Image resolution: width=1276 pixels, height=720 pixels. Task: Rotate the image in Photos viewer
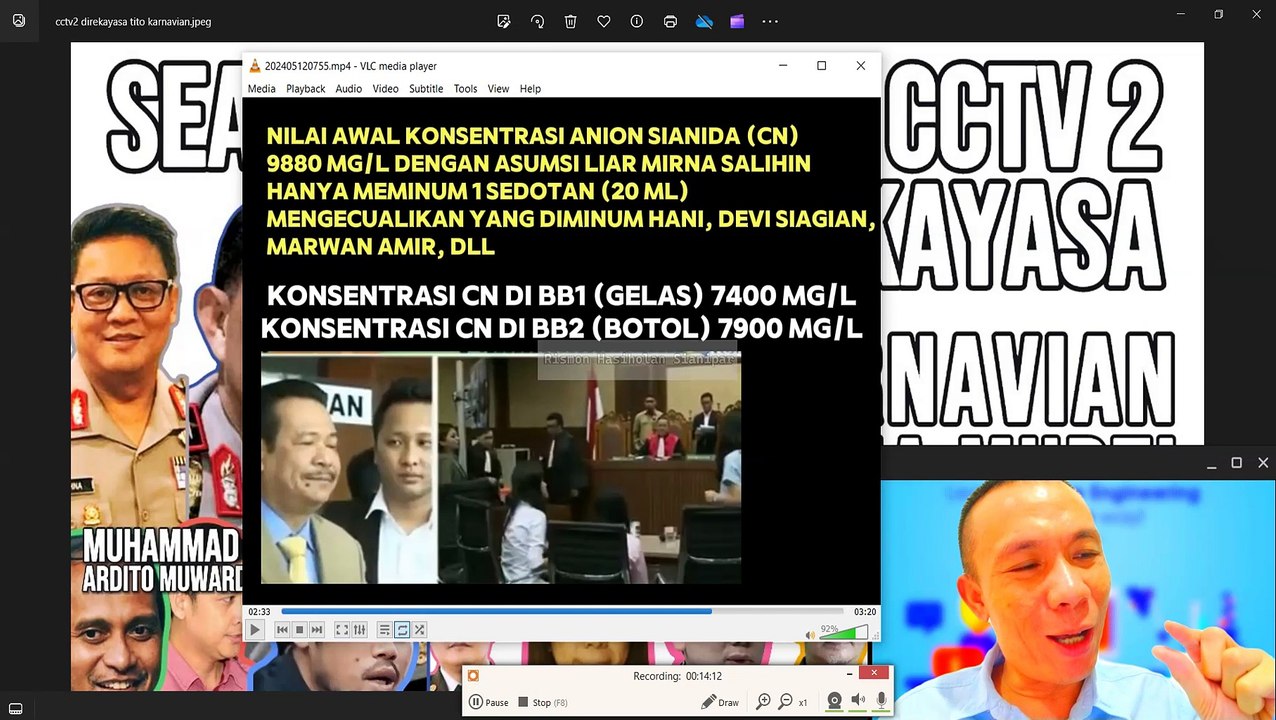[537, 21]
